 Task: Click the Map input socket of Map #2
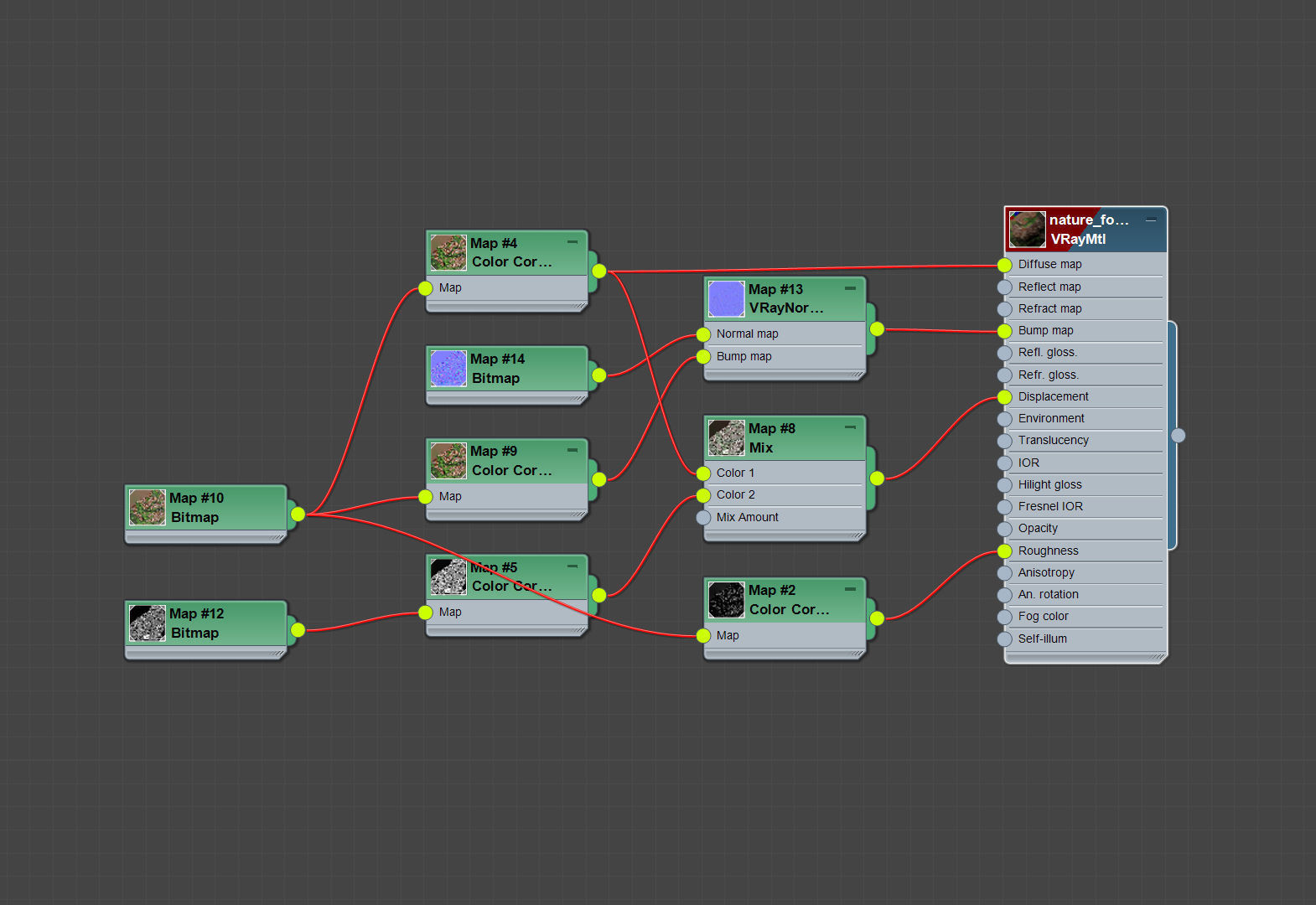[x=703, y=636]
